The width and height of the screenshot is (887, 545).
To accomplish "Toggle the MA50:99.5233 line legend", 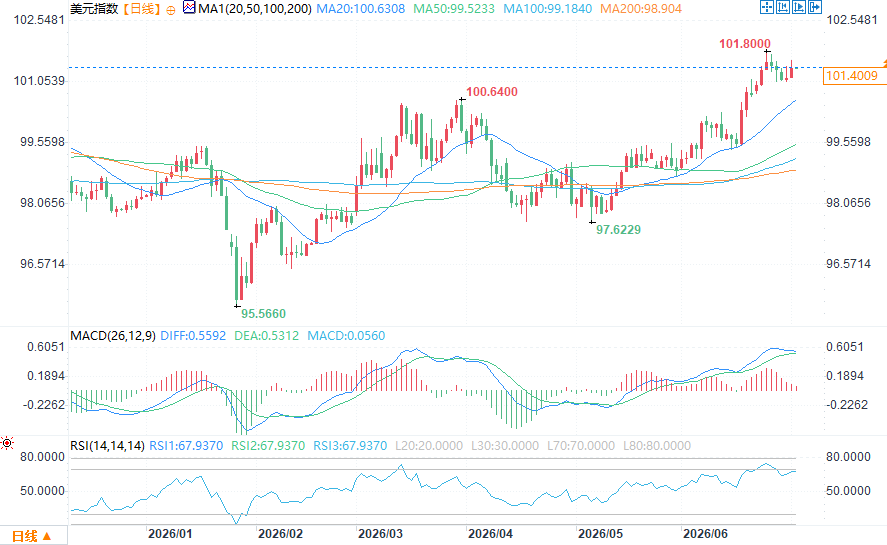I will tap(454, 8).
